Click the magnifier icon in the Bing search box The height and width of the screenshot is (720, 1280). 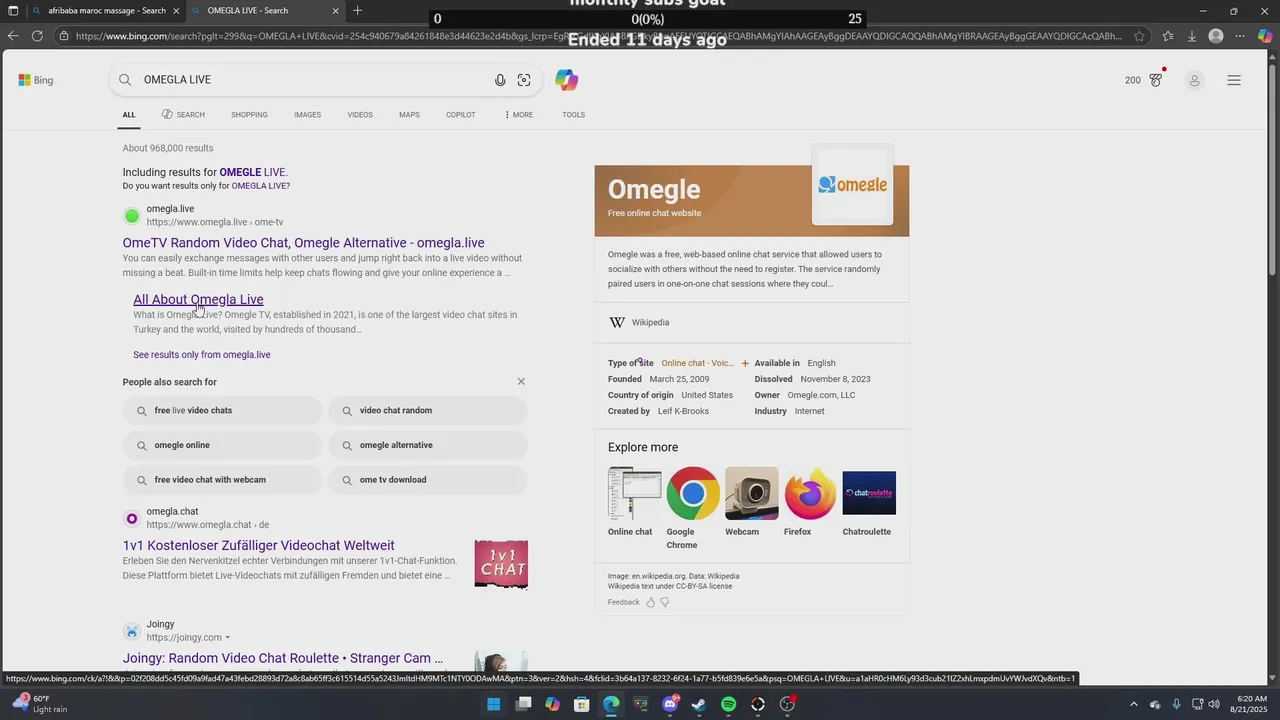click(x=125, y=80)
